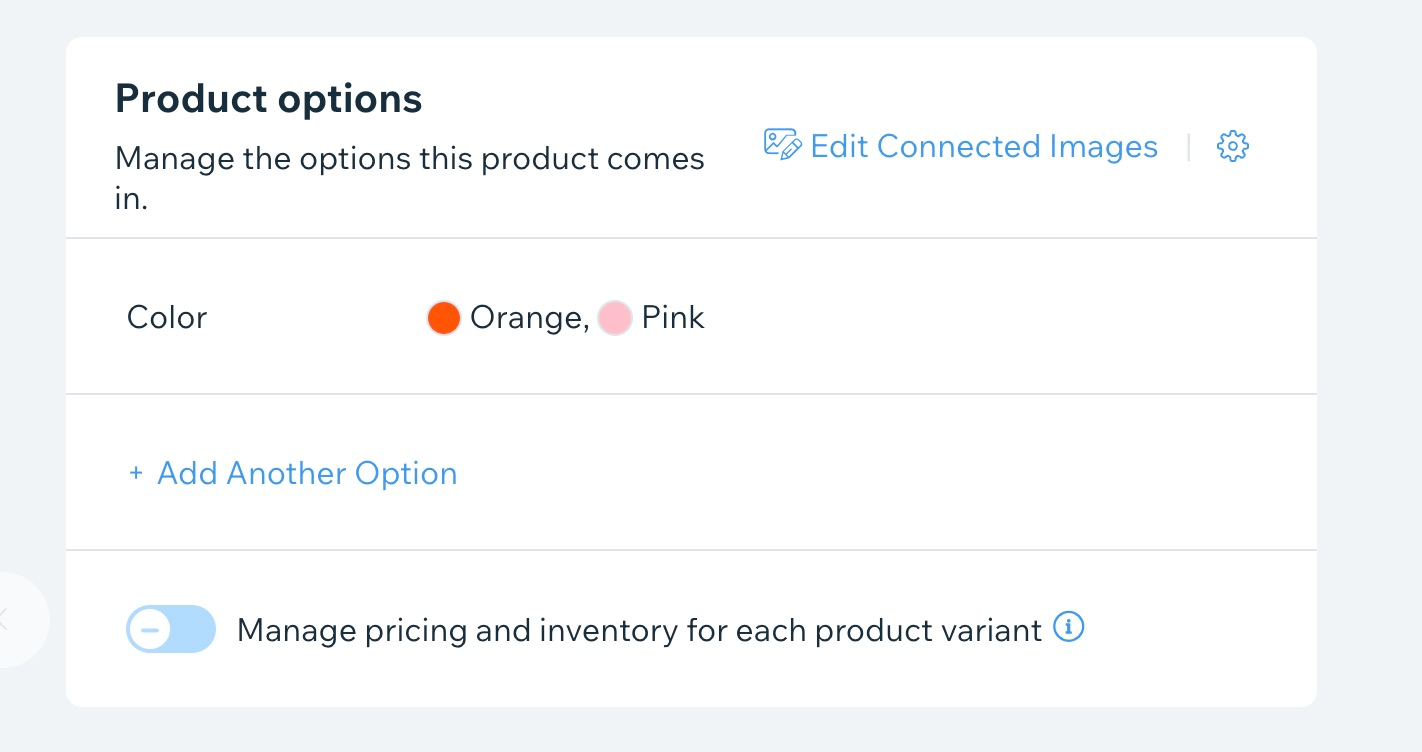
Task: Click the Product options section header
Action: click(268, 97)
